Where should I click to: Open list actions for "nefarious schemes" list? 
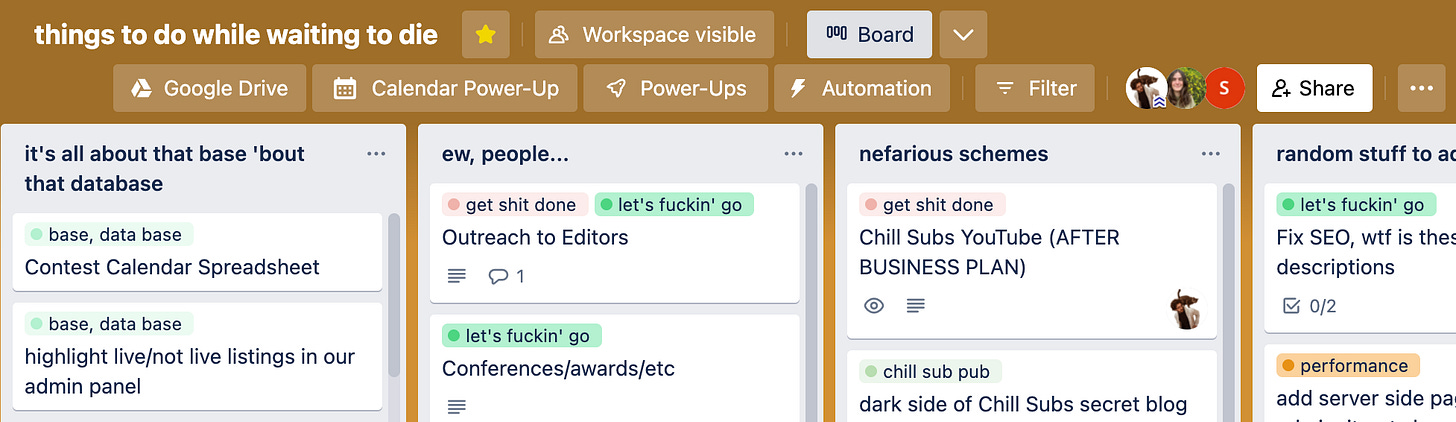coord(1210,154)
